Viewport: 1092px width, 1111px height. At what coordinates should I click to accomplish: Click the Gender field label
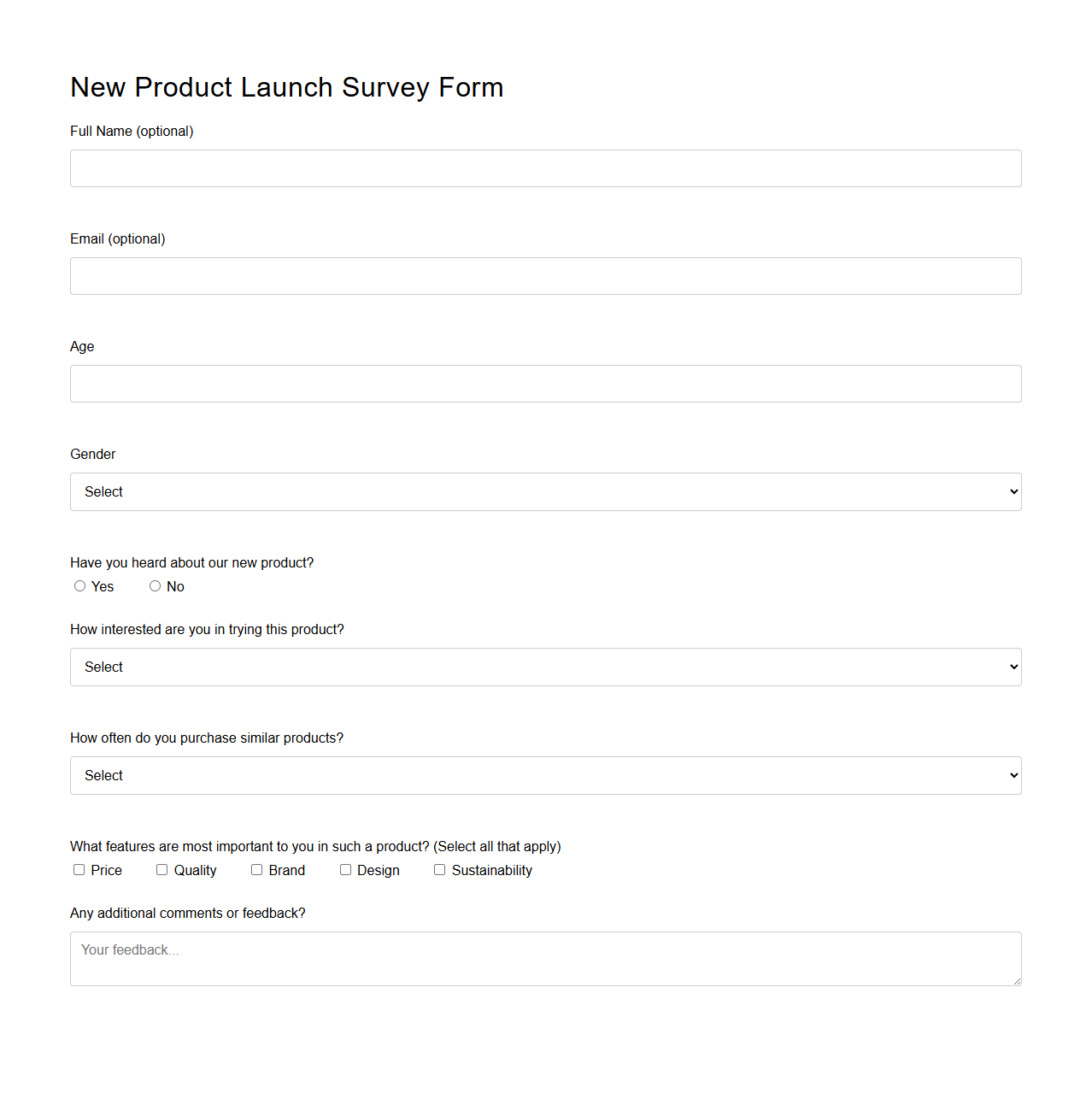coord(92,454)
